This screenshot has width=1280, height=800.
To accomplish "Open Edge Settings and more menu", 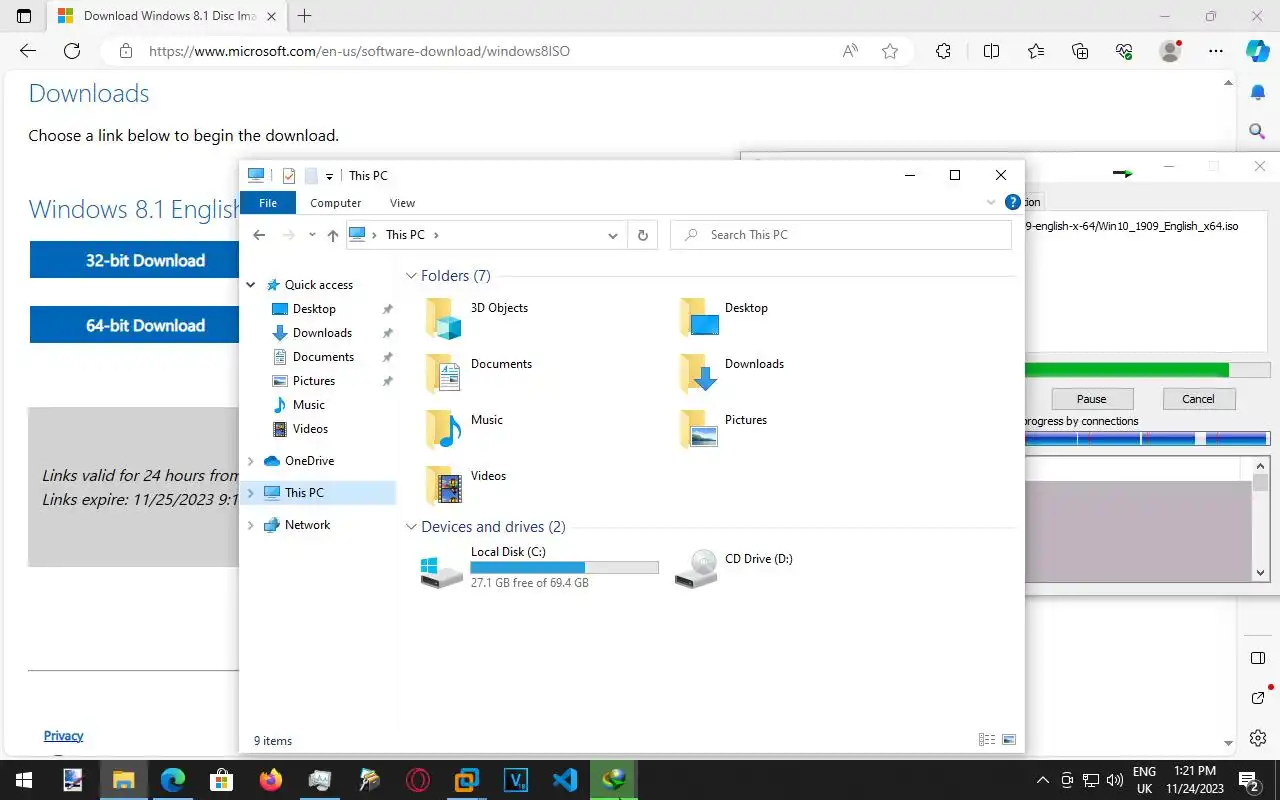I will 1215,51.
